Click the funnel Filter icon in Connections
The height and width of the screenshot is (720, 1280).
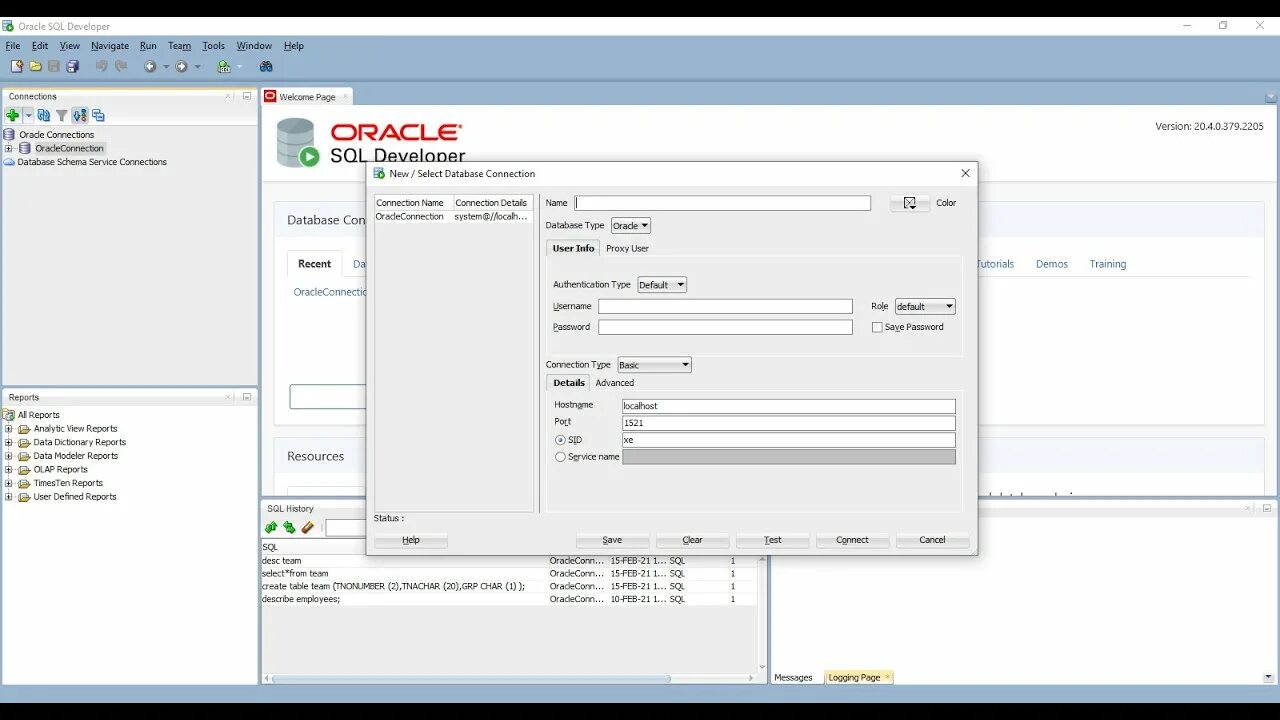tap(61, 115)
